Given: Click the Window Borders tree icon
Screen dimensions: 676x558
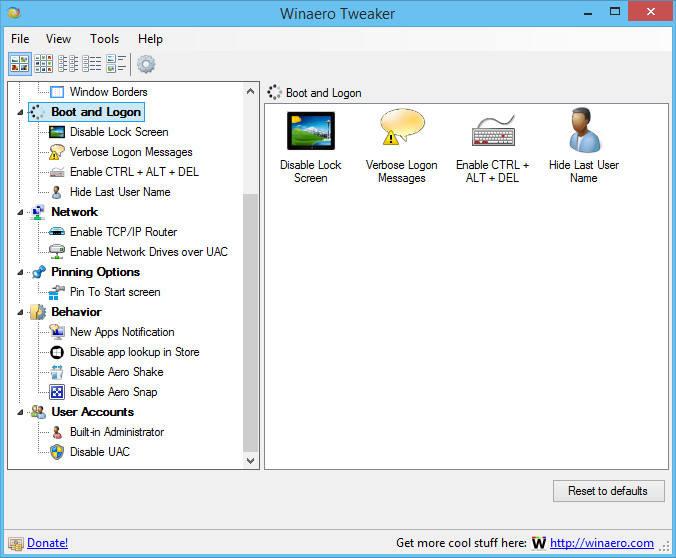Looking at the screenshot, I should click(x=56, y=92).
